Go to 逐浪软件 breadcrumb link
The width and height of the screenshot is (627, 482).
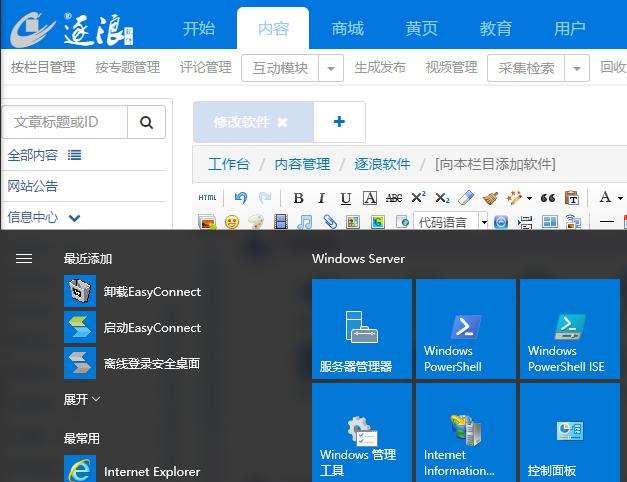click(x=382, y=164)
